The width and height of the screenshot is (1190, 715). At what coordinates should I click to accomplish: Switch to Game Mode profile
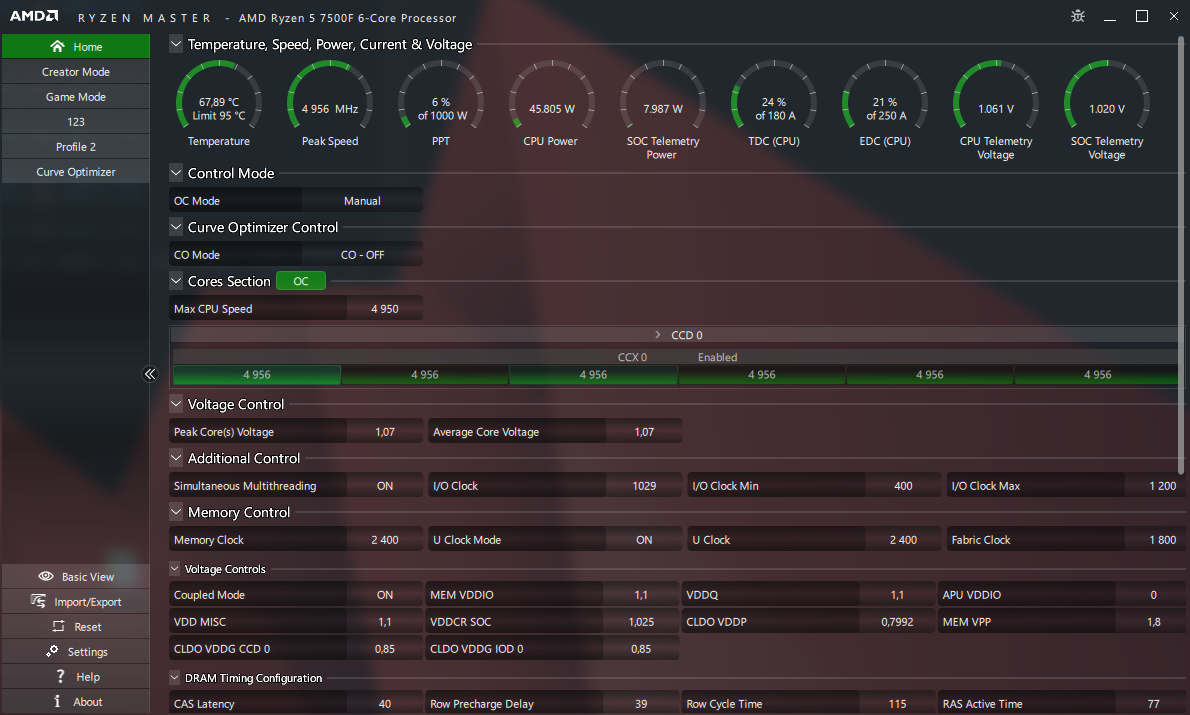pyautogui.click(x=76, y=96)
